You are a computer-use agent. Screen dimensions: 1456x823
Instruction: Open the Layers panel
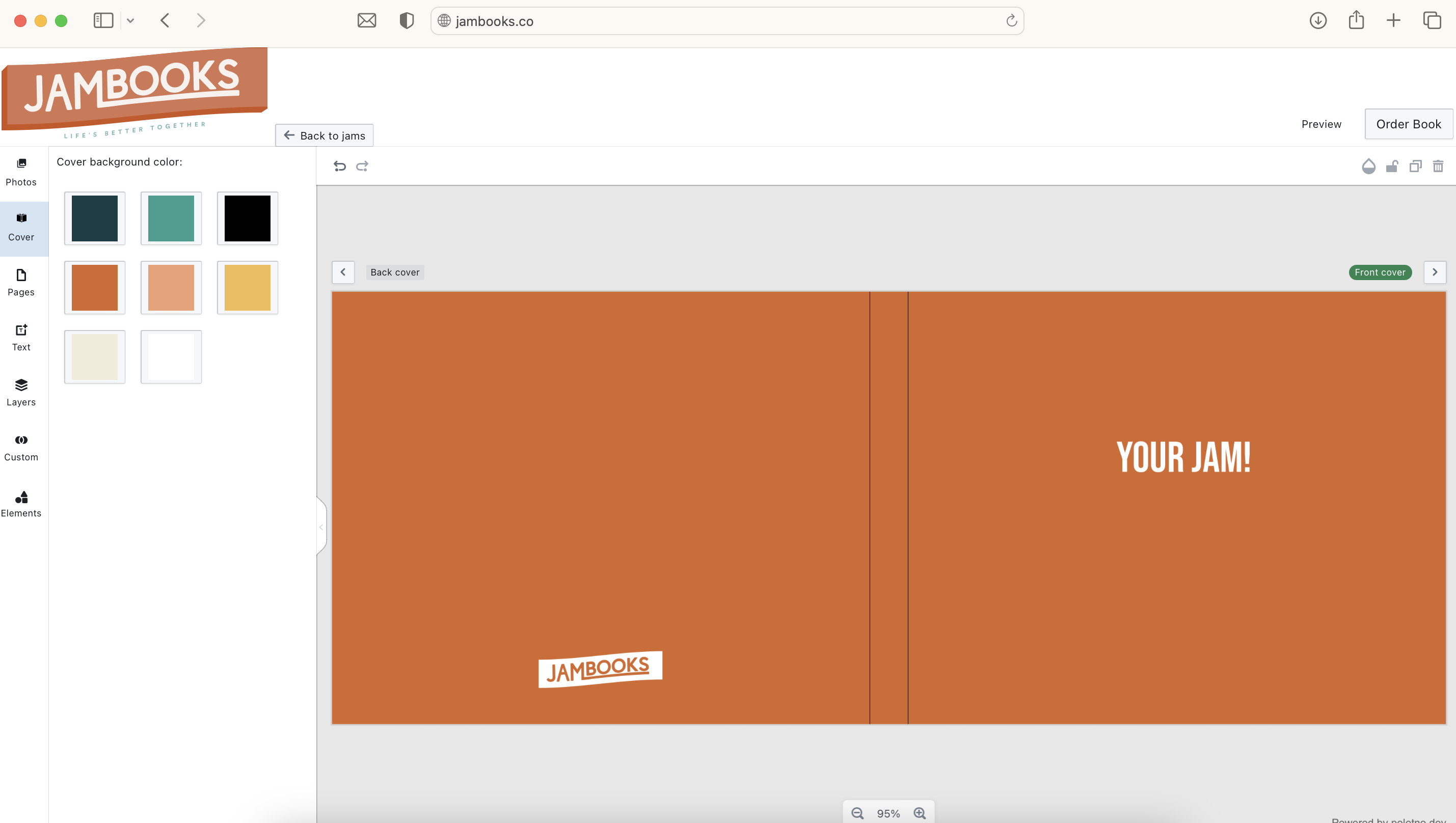click(21, 393)
